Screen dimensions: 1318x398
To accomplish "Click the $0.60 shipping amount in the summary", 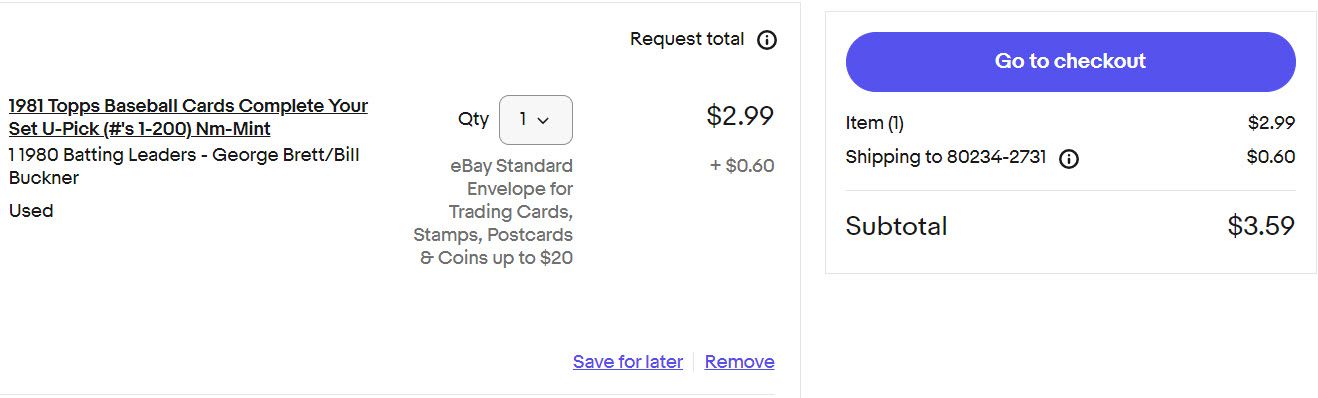I will tap(1271, 157).
